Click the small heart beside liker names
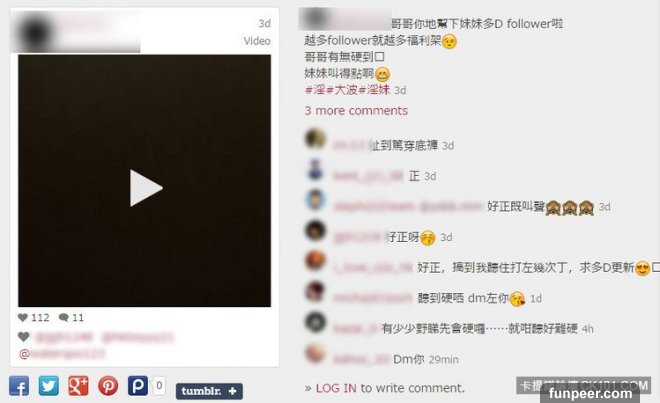The image size is (660, 403). pos(24,337)
